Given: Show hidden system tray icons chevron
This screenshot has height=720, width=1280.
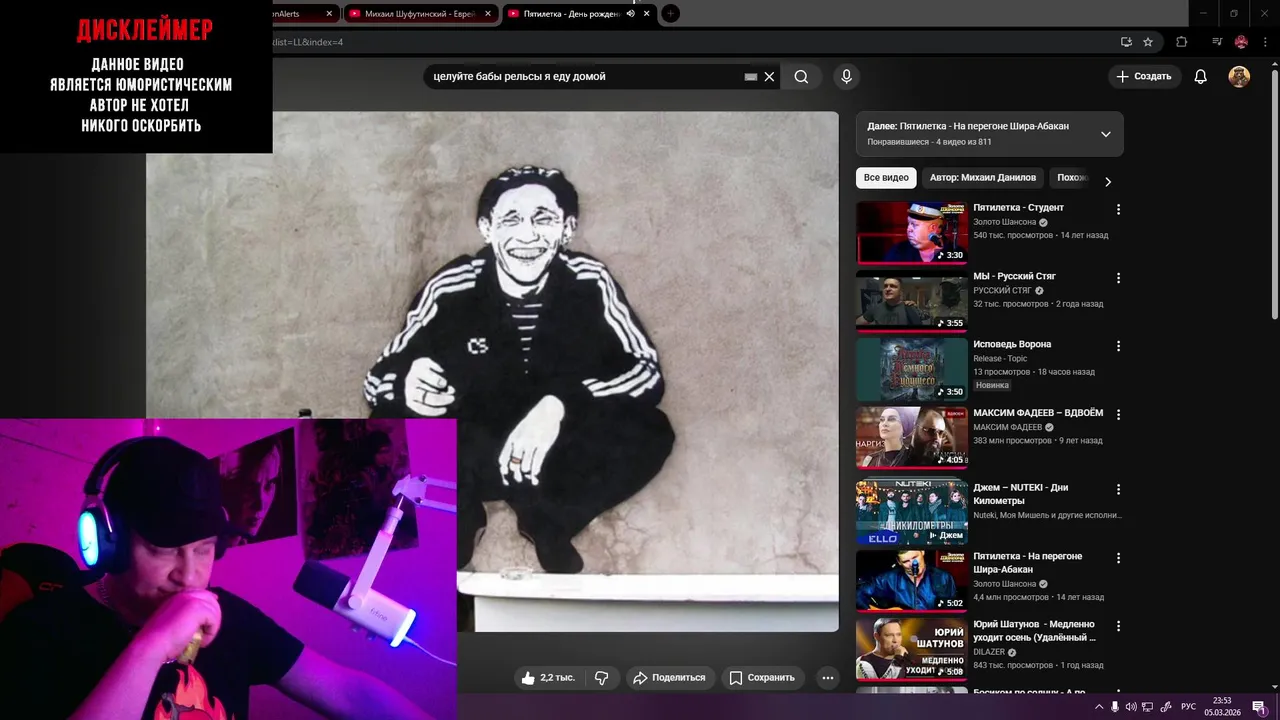Looking at the screenshot, I should pos(1098,707).
